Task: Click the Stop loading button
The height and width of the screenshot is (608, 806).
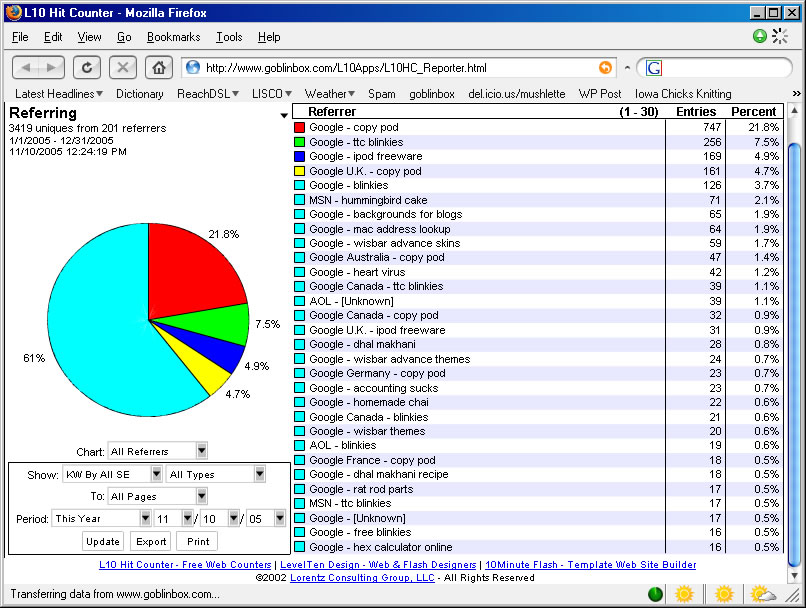Action: (x=122, y=67)
